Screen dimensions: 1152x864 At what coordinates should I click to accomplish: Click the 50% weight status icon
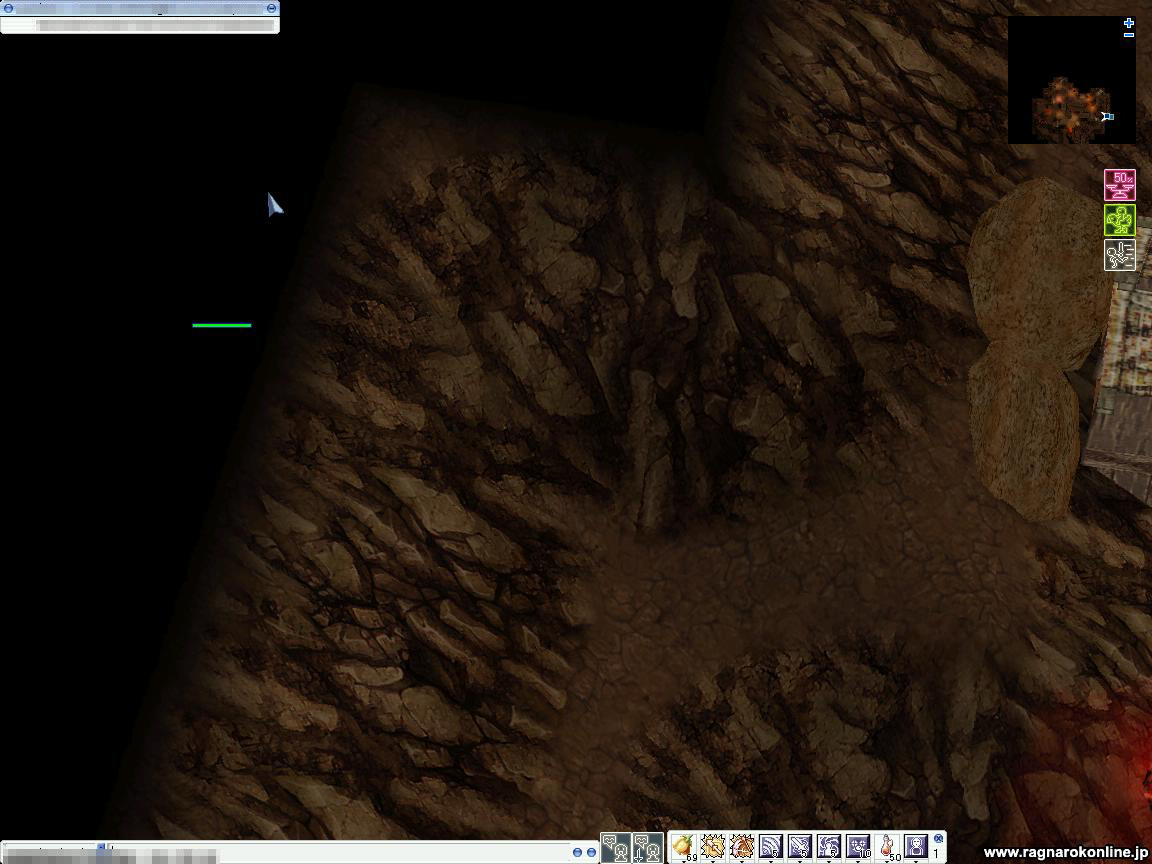point(1120,185)
